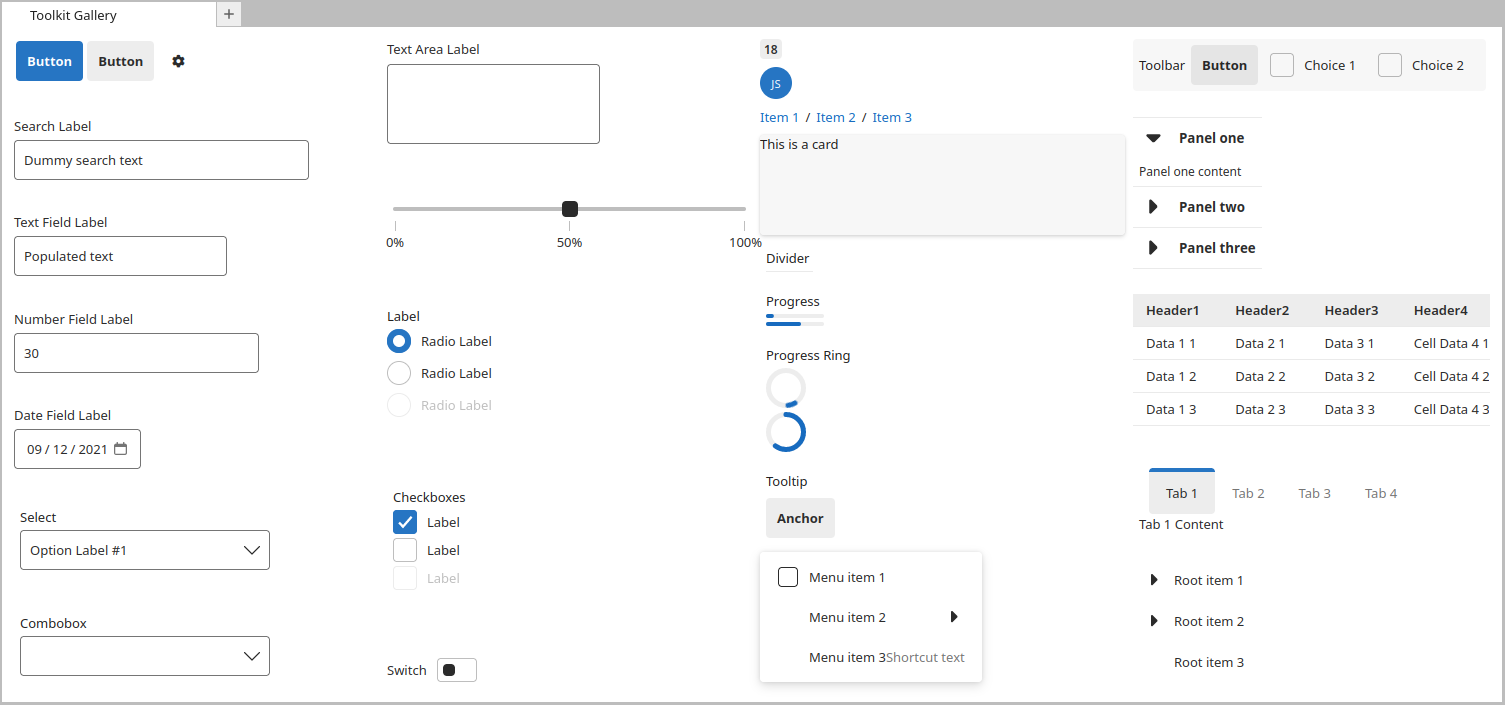Click the 18 badge

coord(771,50)
